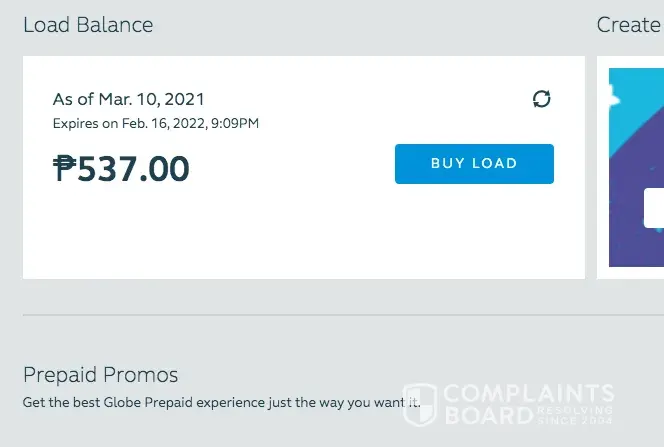Click the Complaints Board shield logo
Screen dimensions: 664x447
(x=420, y=406)
